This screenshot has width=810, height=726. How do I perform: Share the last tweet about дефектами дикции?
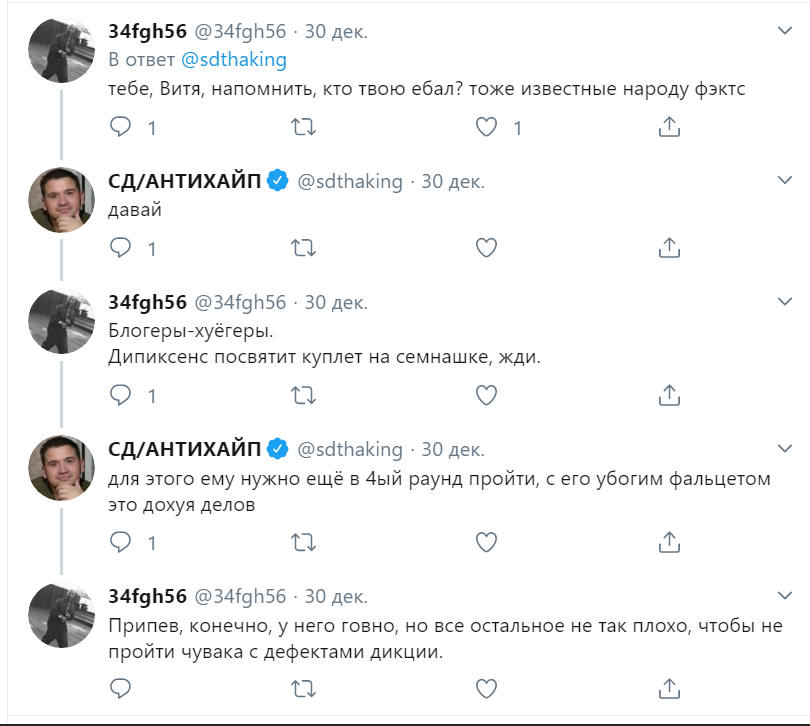tap(670, 688)
